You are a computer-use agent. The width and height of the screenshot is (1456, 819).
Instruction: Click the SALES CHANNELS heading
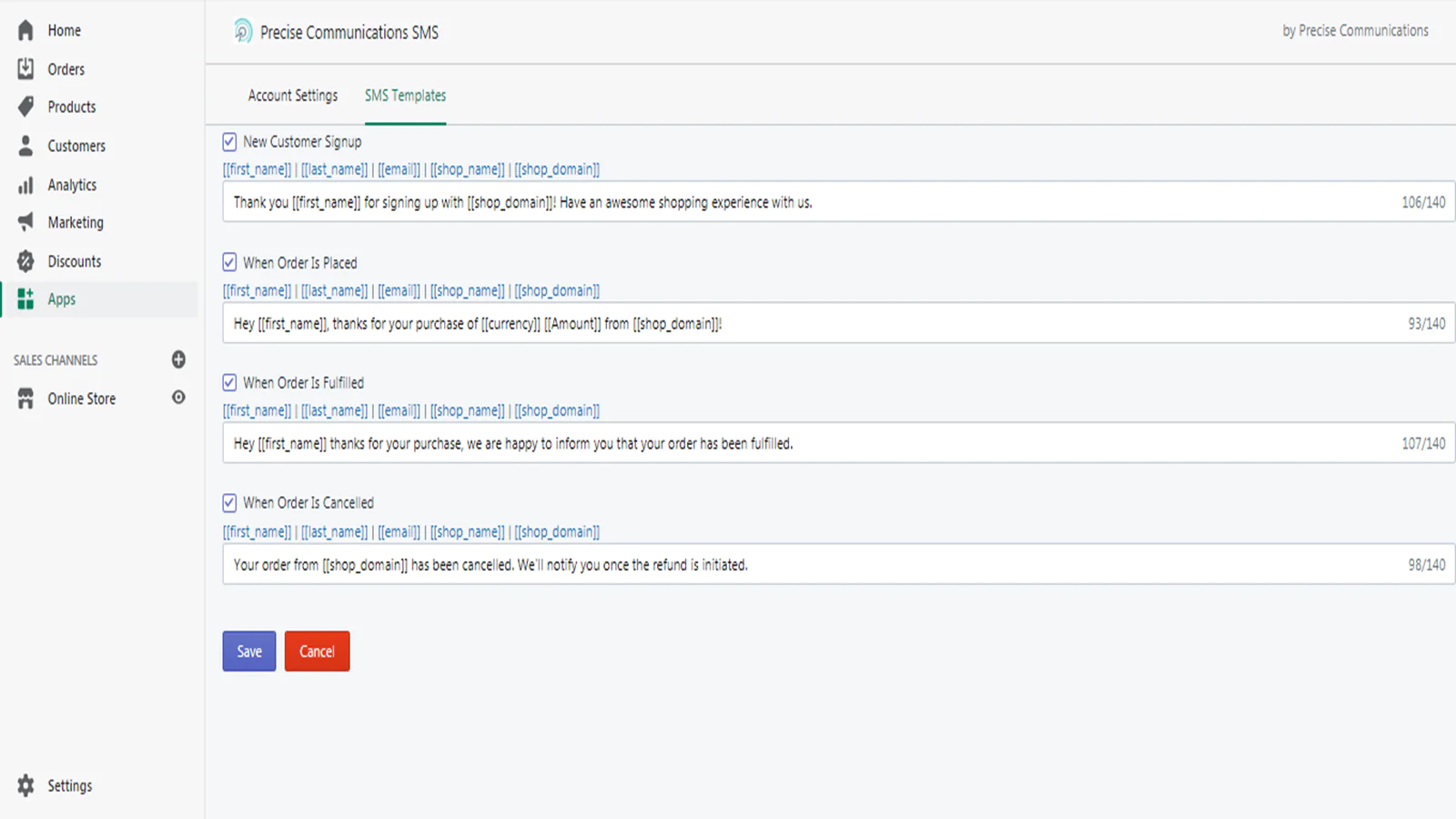point(56,360)
